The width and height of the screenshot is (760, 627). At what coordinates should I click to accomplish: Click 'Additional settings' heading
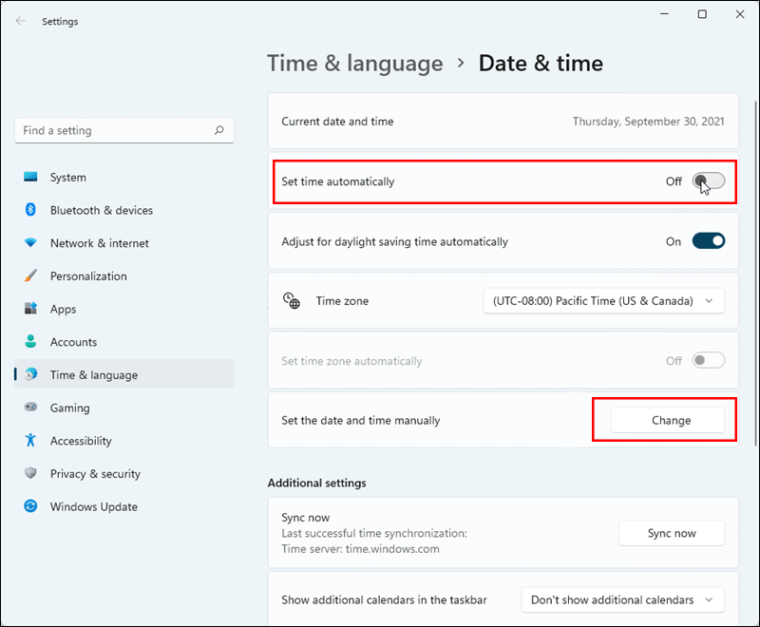pos(317,483)
